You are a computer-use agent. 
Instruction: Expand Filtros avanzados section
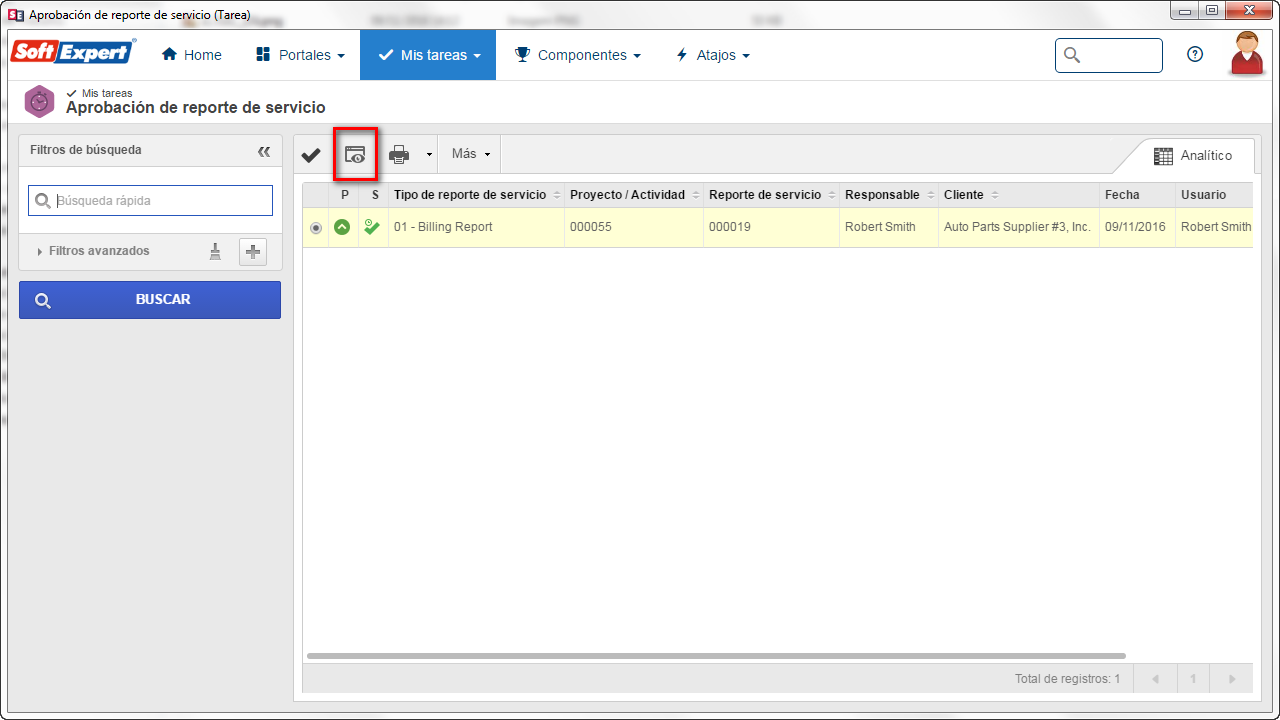(93, 251)
